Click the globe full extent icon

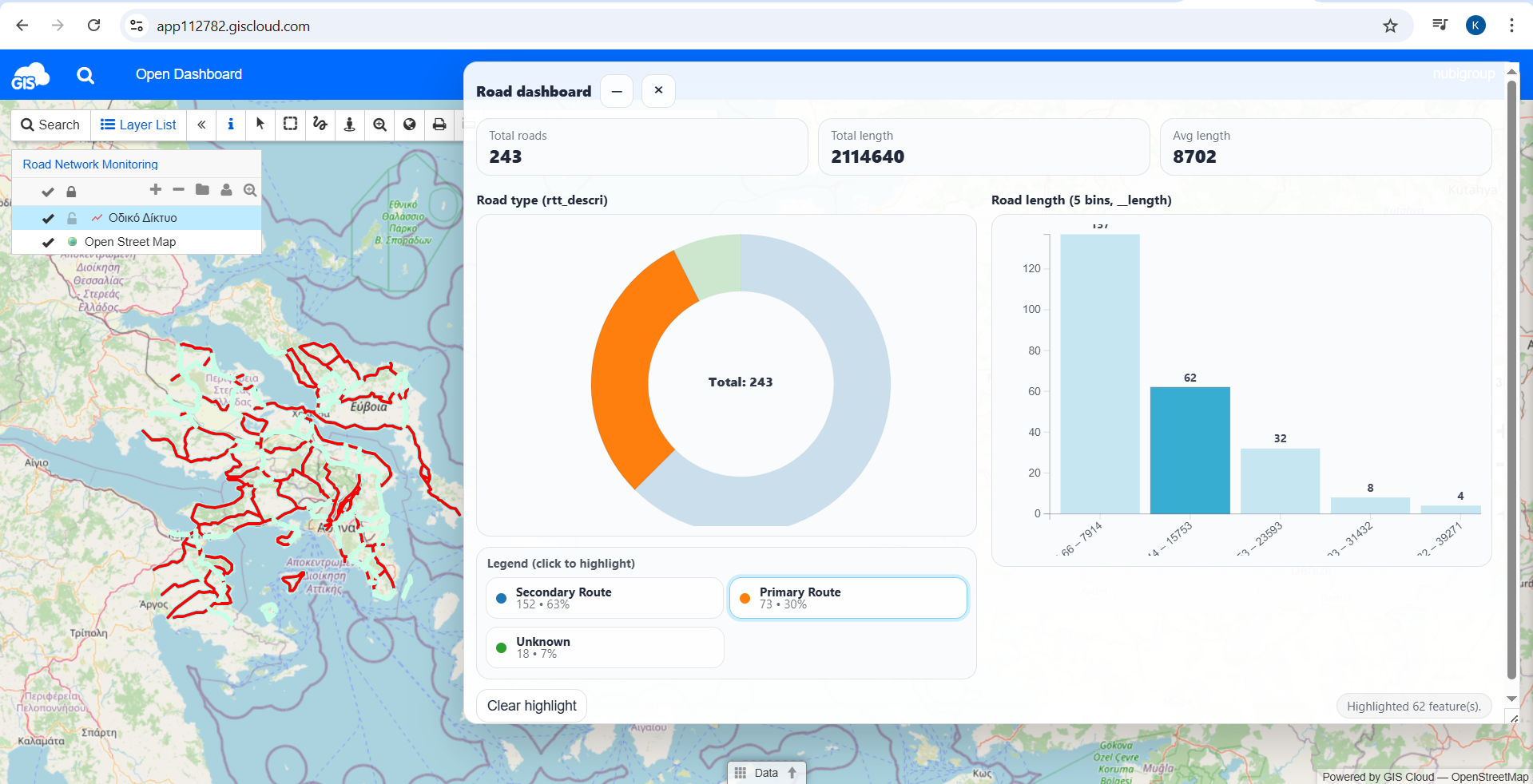[409, 125]
